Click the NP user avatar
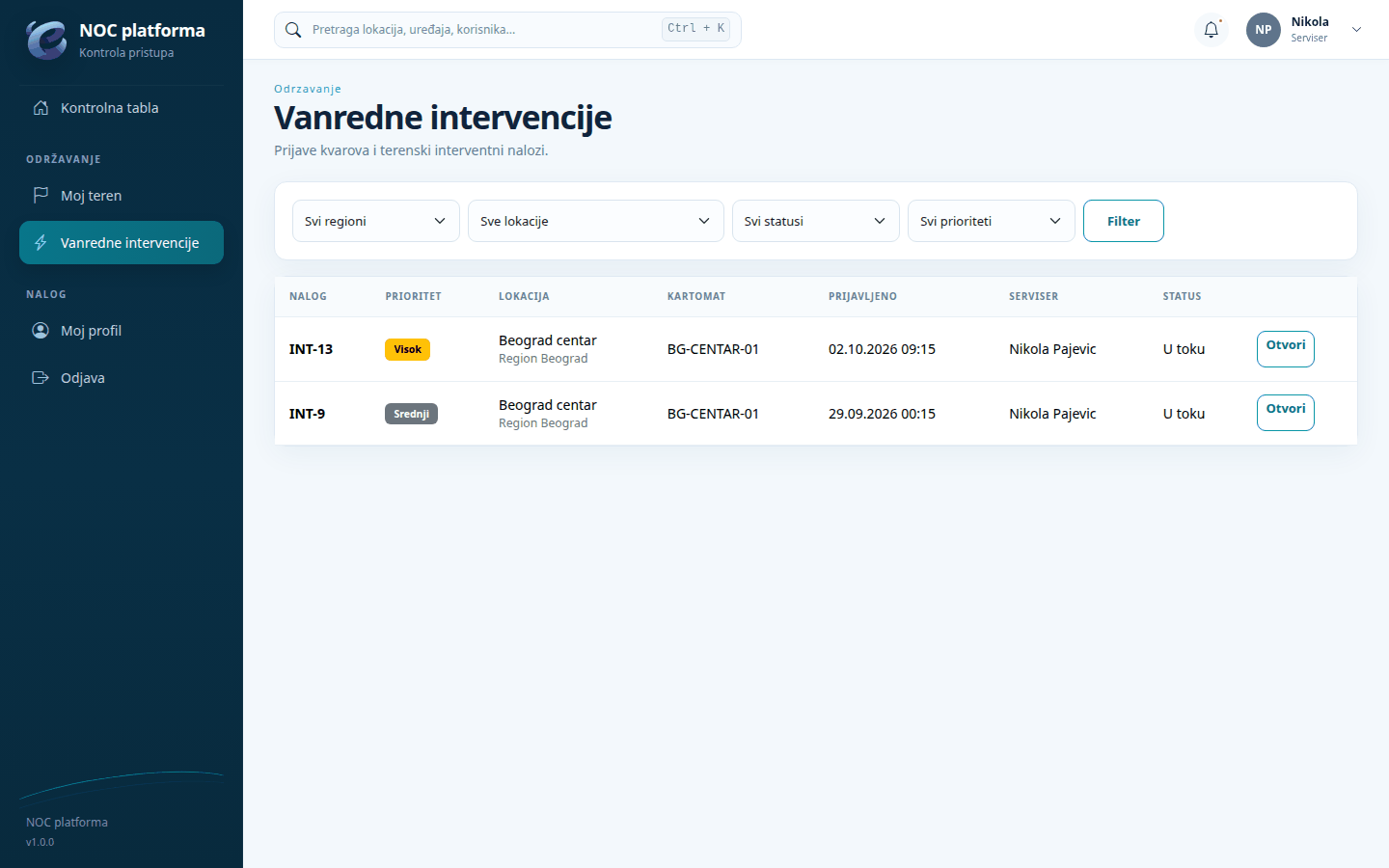This screenshot has height=868, width=1389. 1264,30
